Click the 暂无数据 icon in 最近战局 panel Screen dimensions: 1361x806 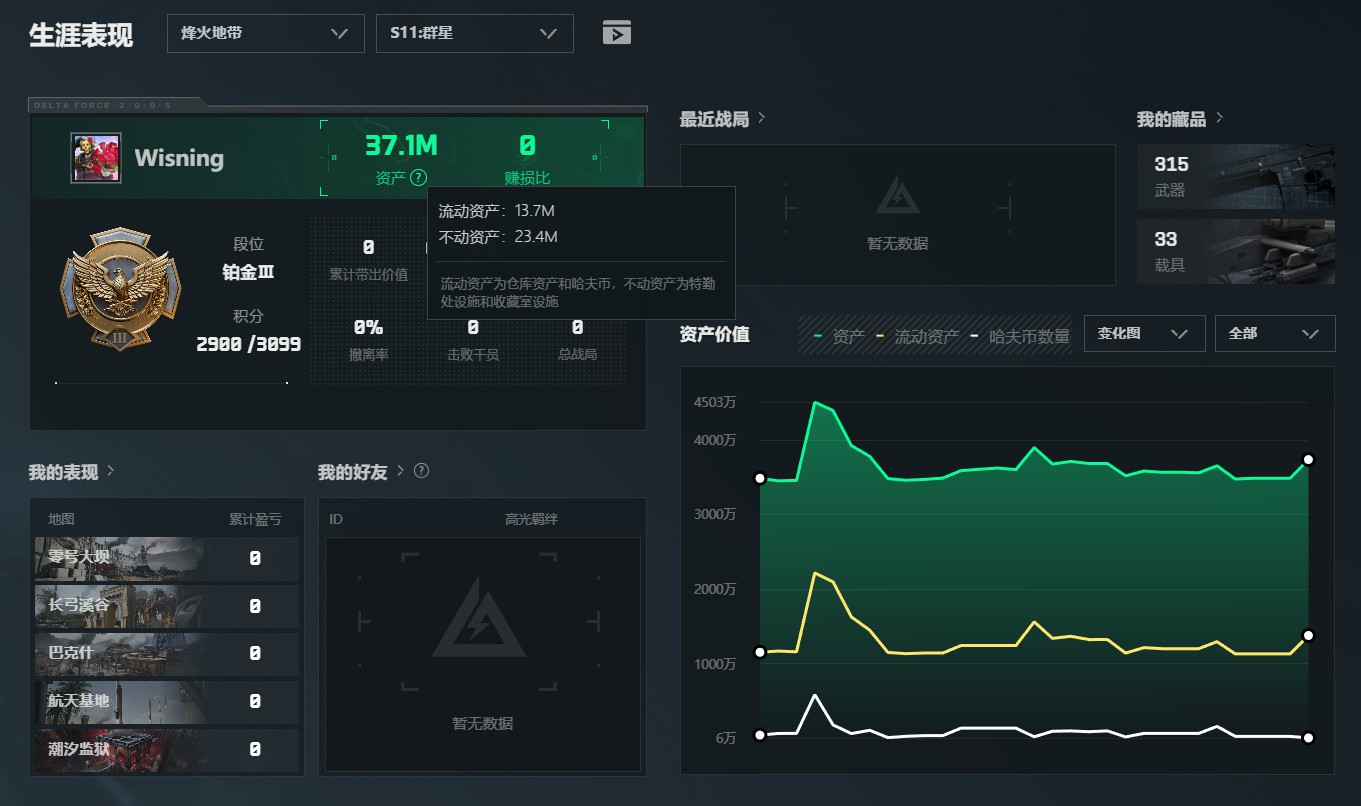898,196
